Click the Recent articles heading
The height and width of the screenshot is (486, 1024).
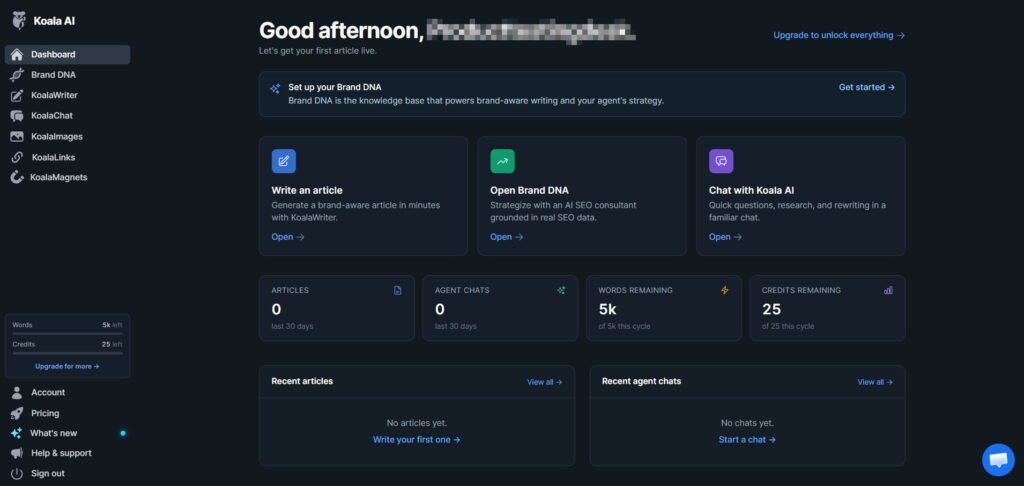pos(302,381)
